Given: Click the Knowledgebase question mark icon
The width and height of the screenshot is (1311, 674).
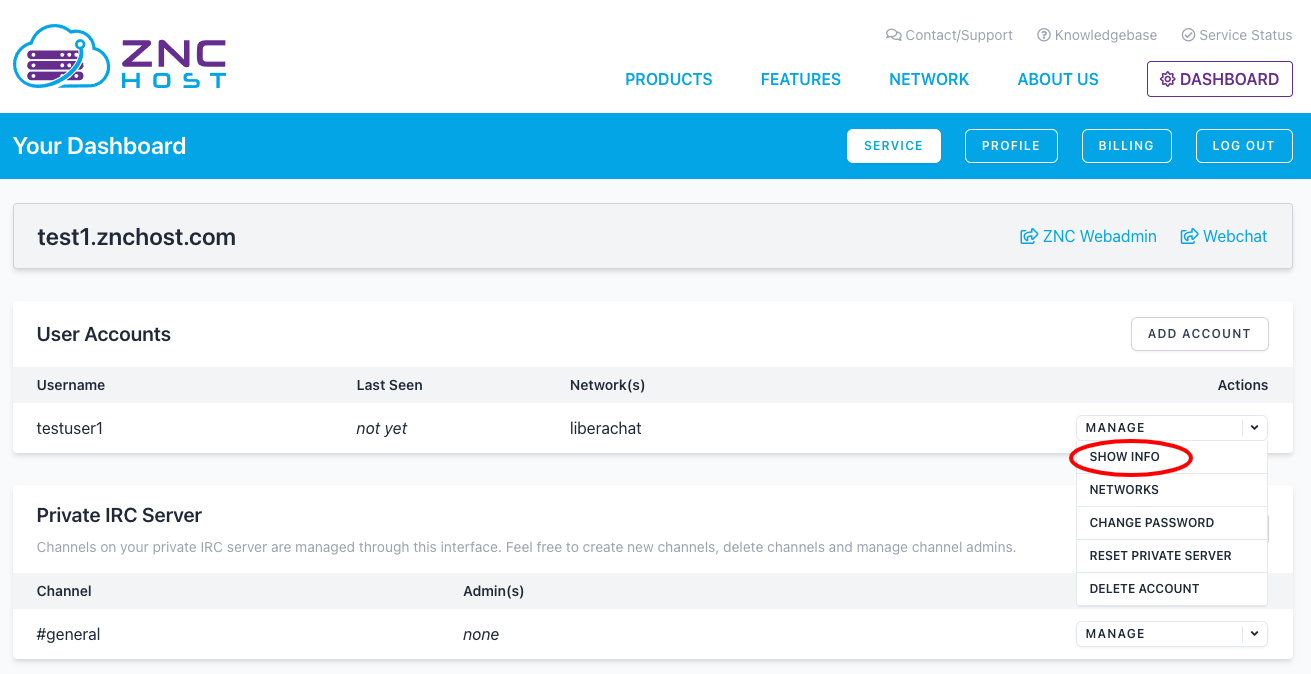Looking at the screenshot, I should [1044, 35].
